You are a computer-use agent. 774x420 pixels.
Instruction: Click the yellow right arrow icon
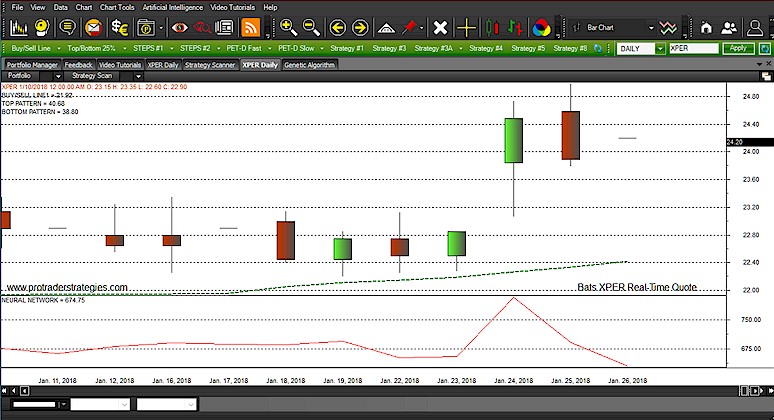[361, 27]
